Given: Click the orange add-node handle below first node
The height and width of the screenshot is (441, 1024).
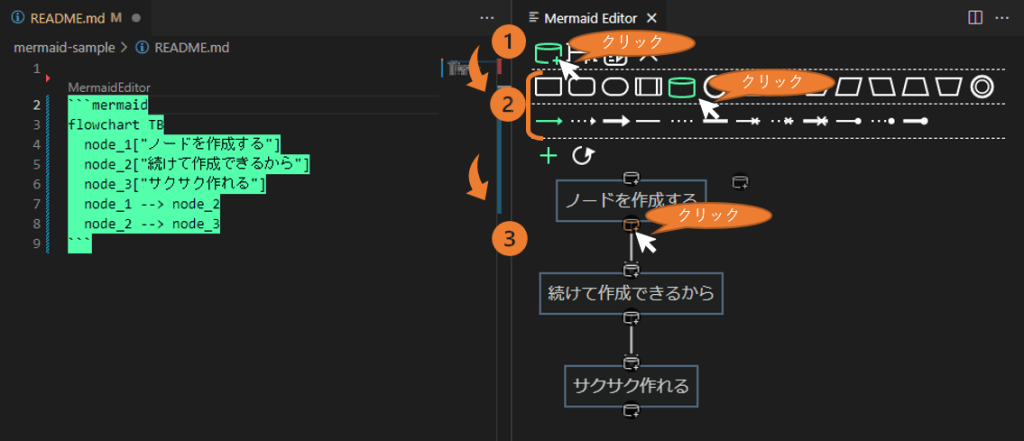Looking at the screenshot, I should [631, 225].
